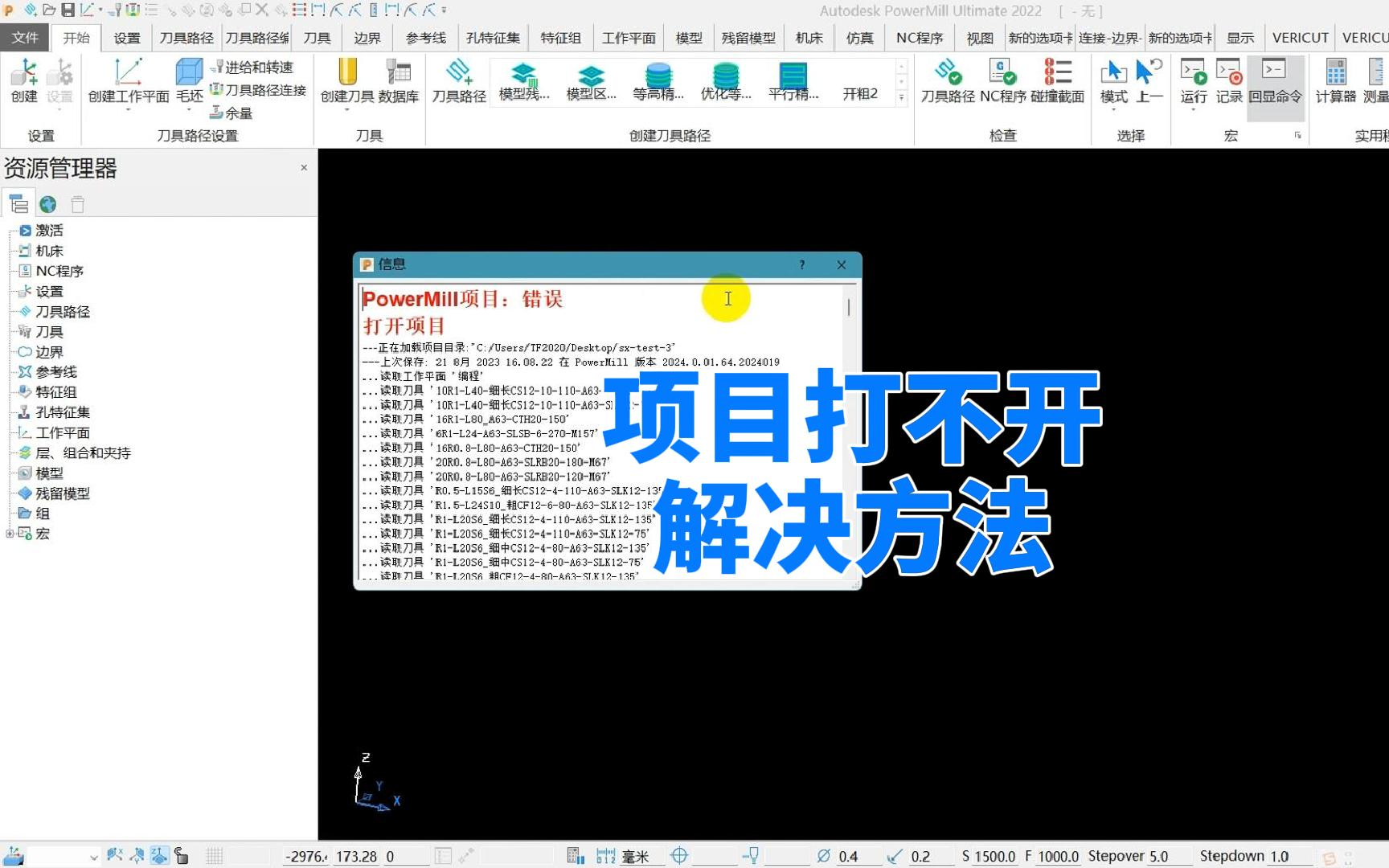Click the 毫米 units indicator

[636, 857]
